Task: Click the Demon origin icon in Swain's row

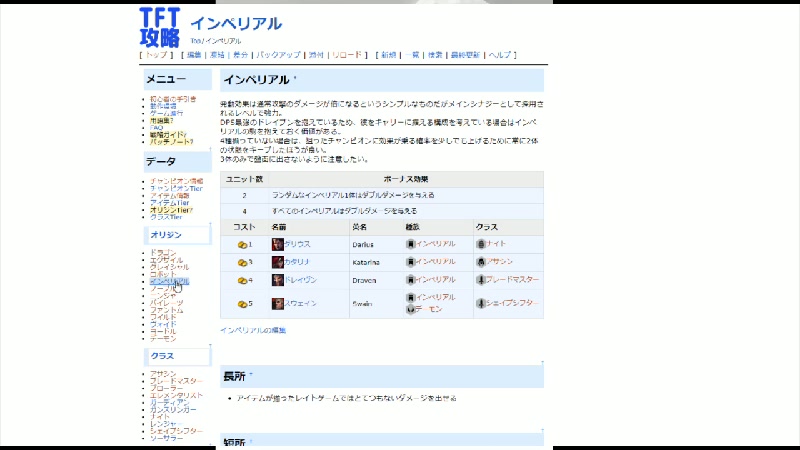Action: click(411, 310)
